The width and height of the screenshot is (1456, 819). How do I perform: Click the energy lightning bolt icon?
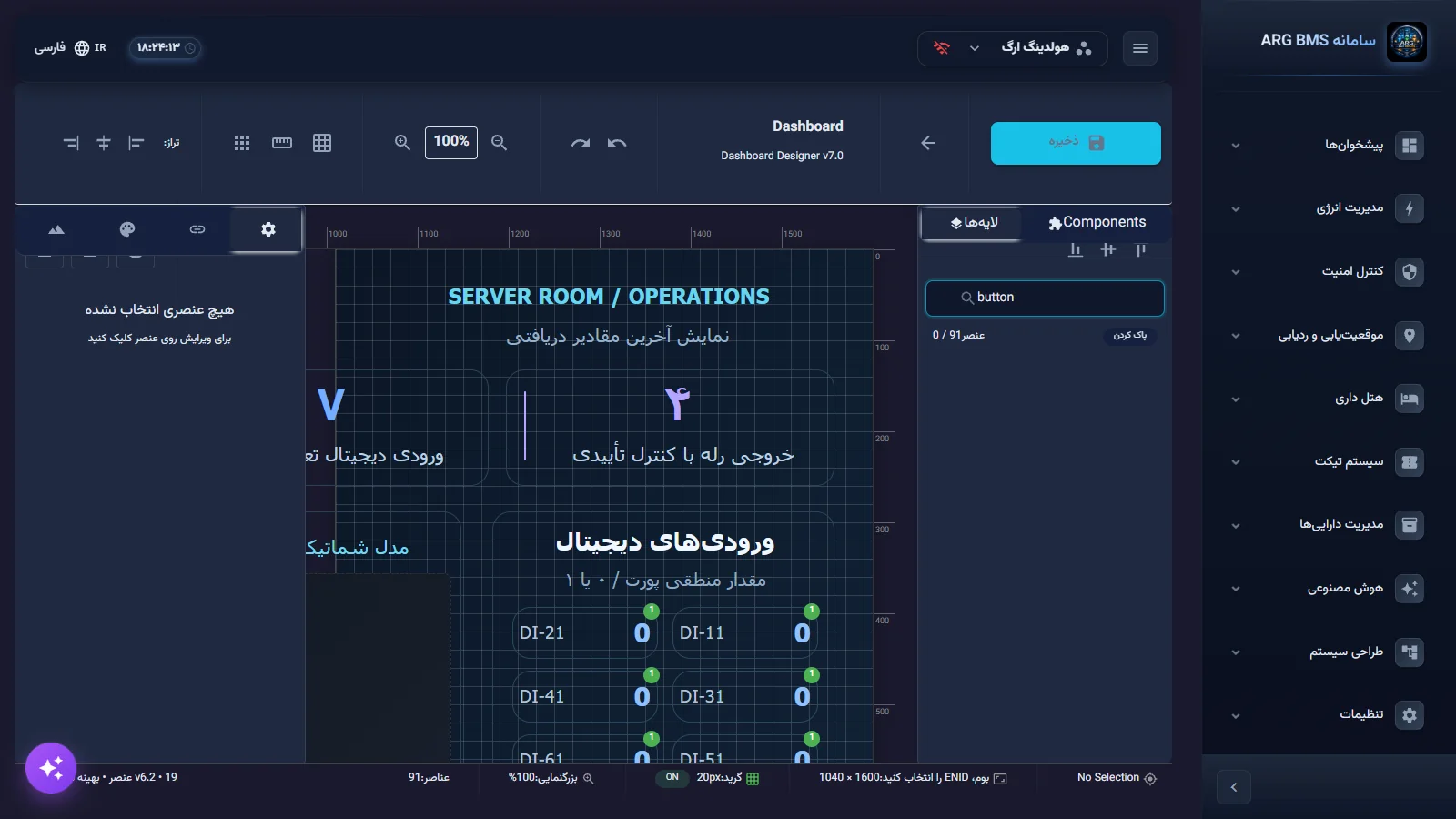pyautogui.click(x=1410, y=208)
